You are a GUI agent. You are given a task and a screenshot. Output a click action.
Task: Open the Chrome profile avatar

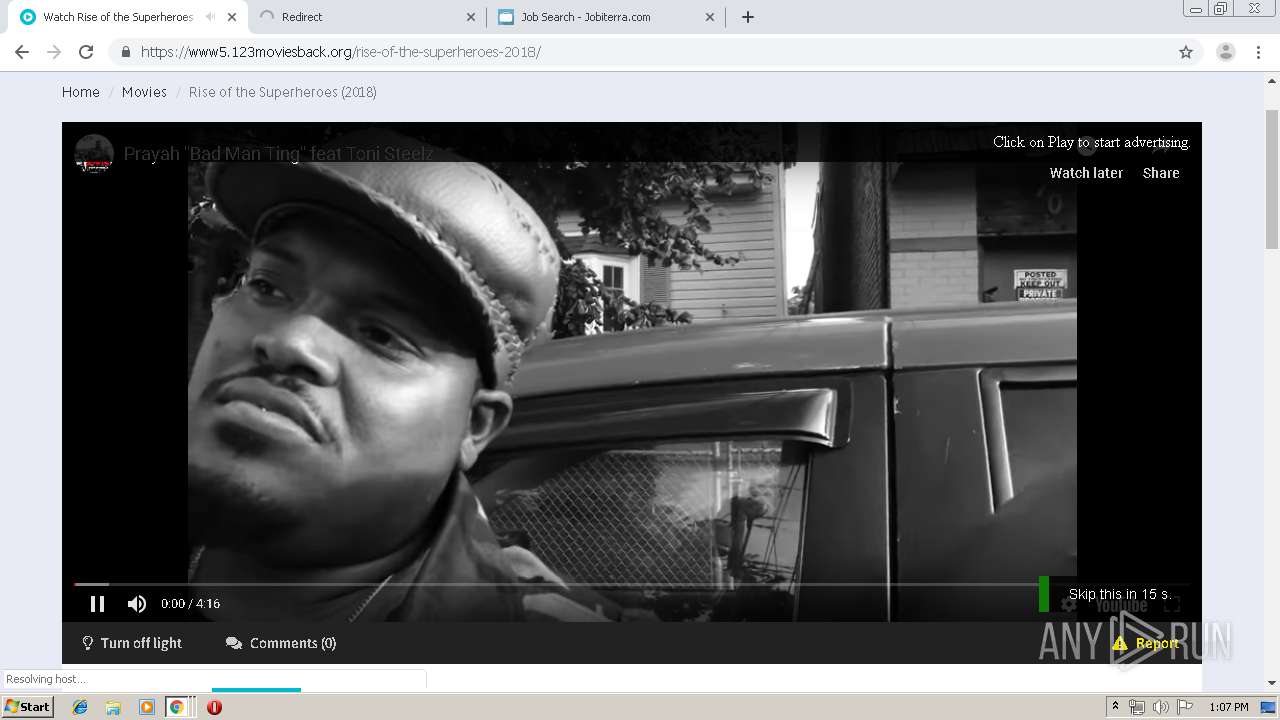pyautogui.click(x=1226, y=52)
